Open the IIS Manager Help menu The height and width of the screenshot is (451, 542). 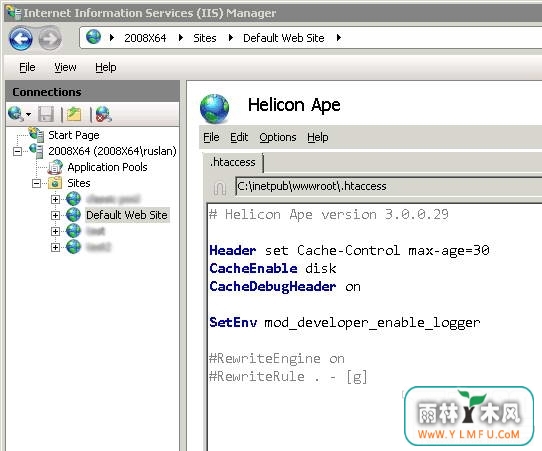[106, 67]
